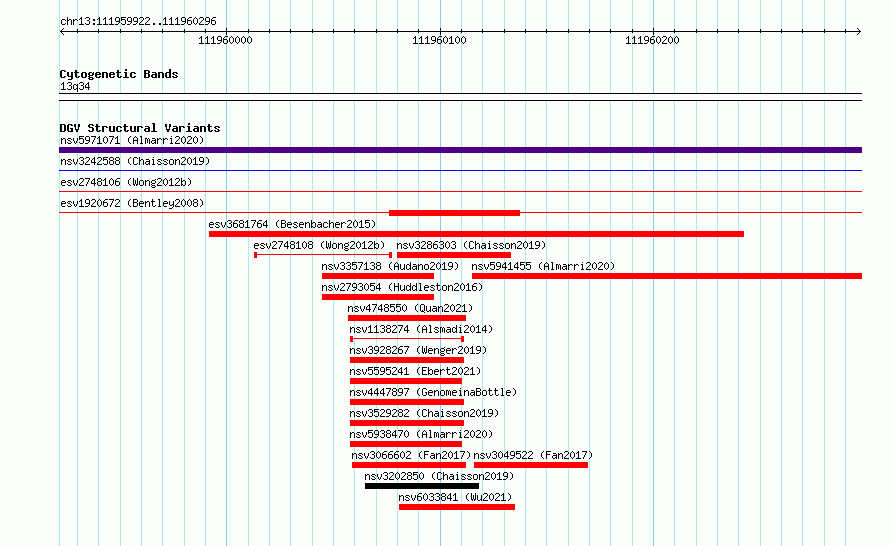This screenshot has width=890, height=546.
Task: Click the red bar under nsv3049522
Action: [x=531, y=465]
